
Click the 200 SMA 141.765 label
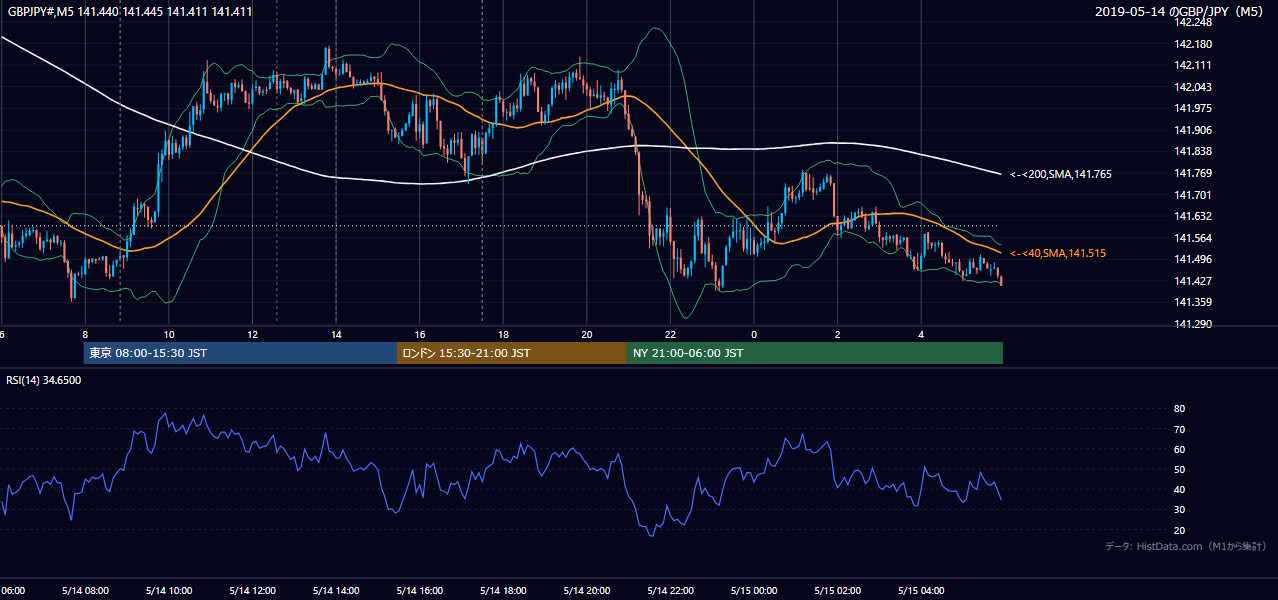click(1060, 174)
